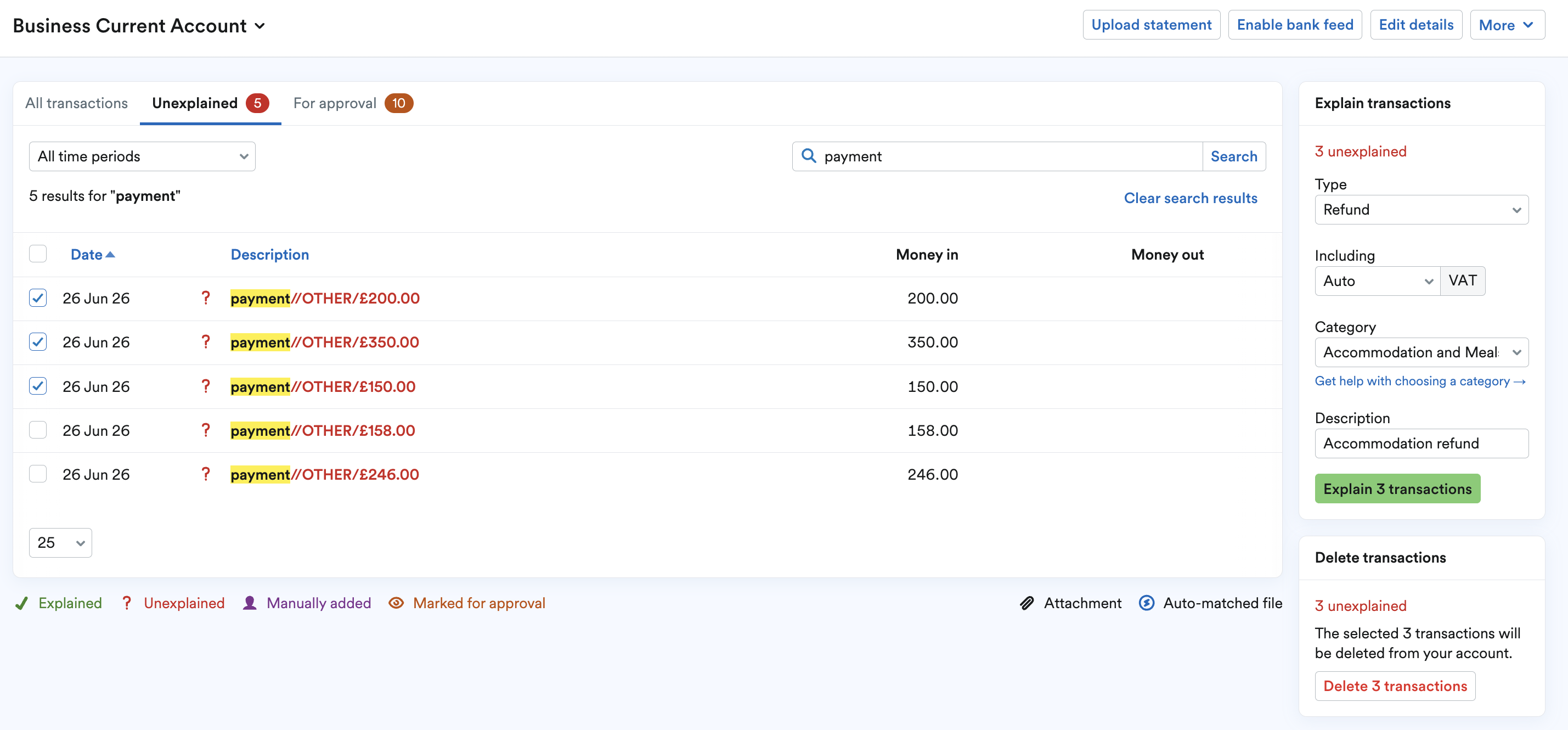Click unexplained question mark on £350.00 row
The width and height of the screenshot is (1568, 730).
[x=206, y=341]
